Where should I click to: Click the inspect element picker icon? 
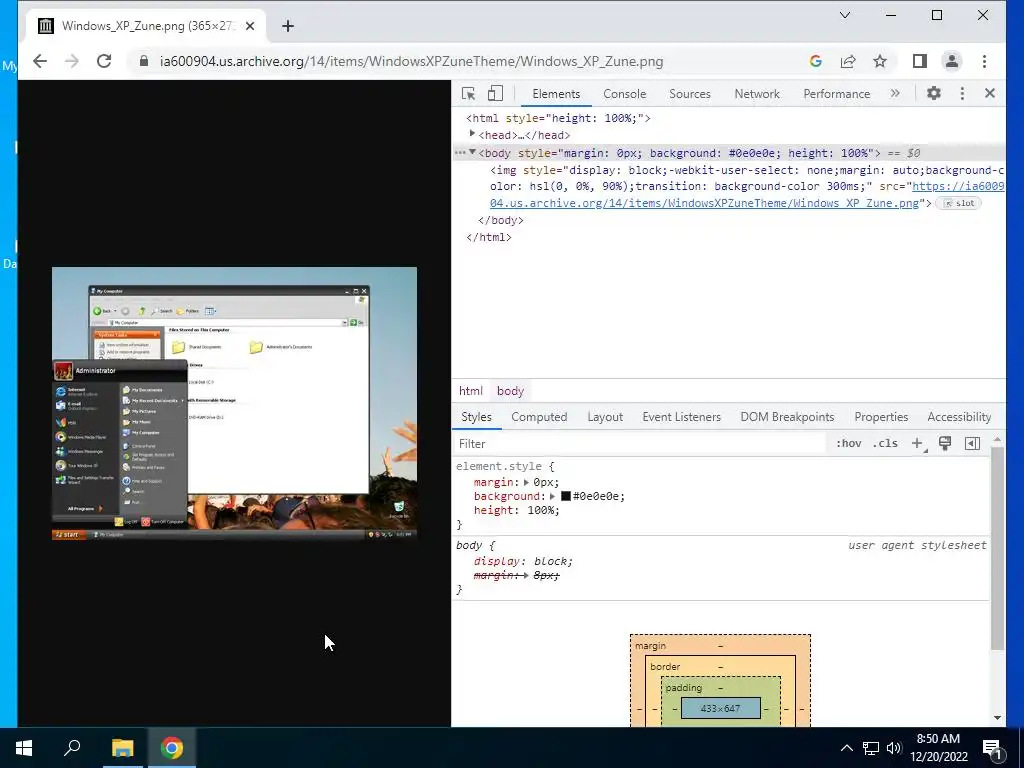[x=468, y=93]
